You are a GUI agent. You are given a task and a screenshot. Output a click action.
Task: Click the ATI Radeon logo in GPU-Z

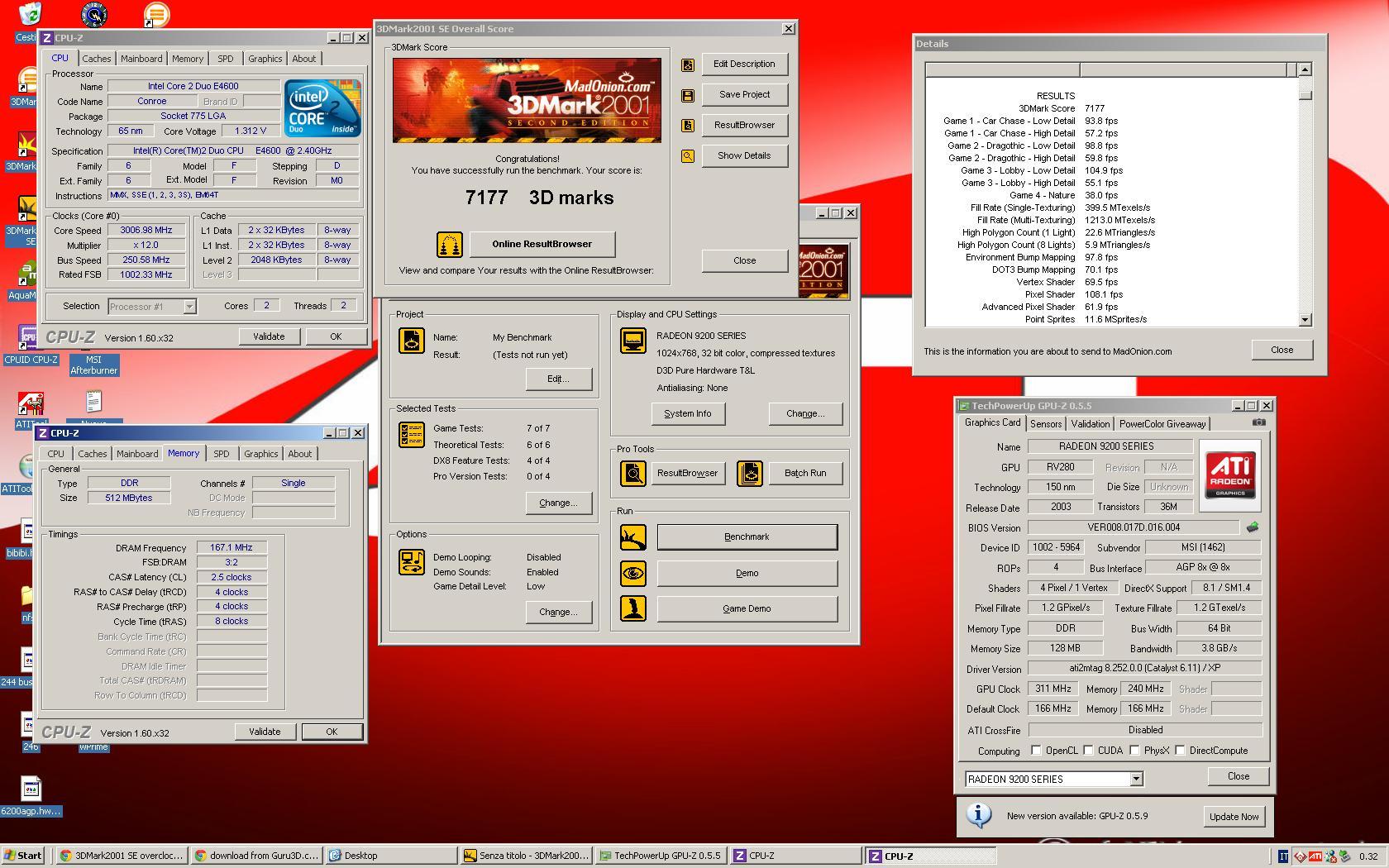coord(1229,474)
